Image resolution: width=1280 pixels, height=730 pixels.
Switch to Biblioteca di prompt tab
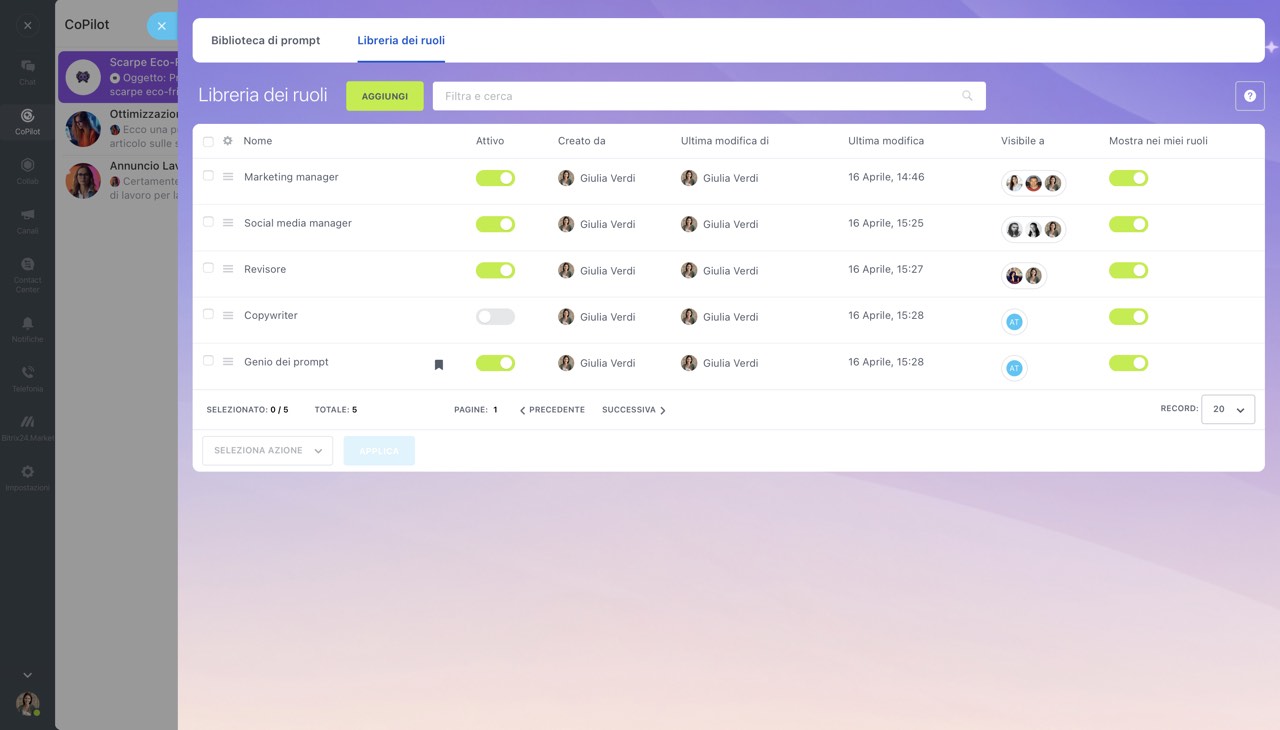pos(265,41)
